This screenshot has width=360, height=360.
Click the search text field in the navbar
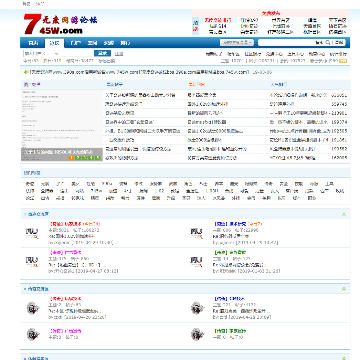pyautogui.click(x=291, y=43)
